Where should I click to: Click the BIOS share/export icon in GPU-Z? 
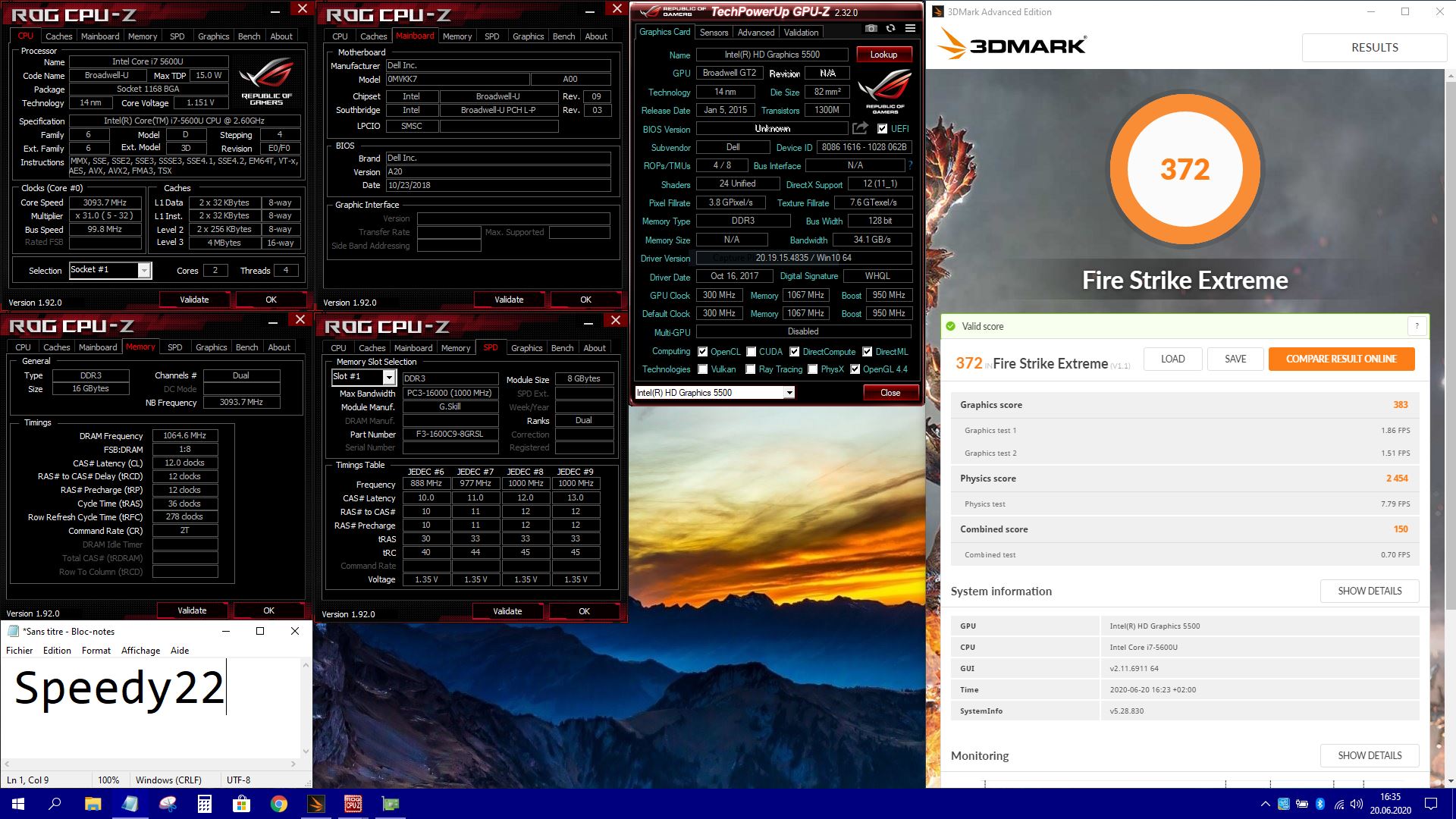[x=860, y=128]
